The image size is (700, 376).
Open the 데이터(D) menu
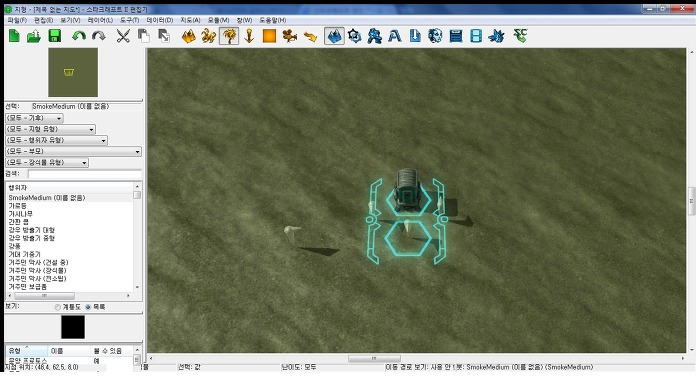(x=159, y=20)
